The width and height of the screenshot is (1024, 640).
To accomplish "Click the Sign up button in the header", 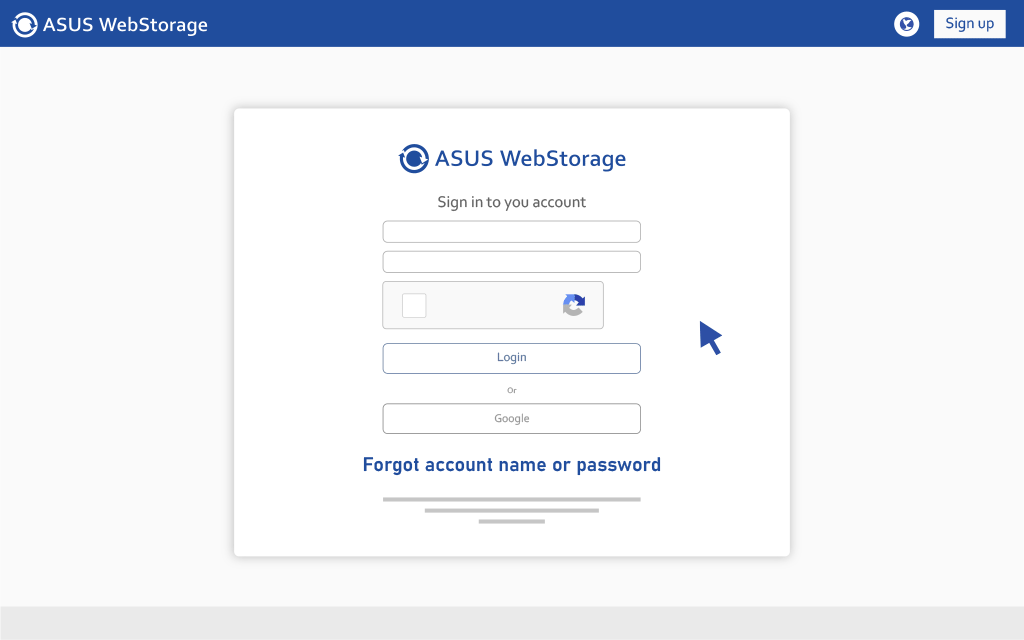I will pos(969,23).
